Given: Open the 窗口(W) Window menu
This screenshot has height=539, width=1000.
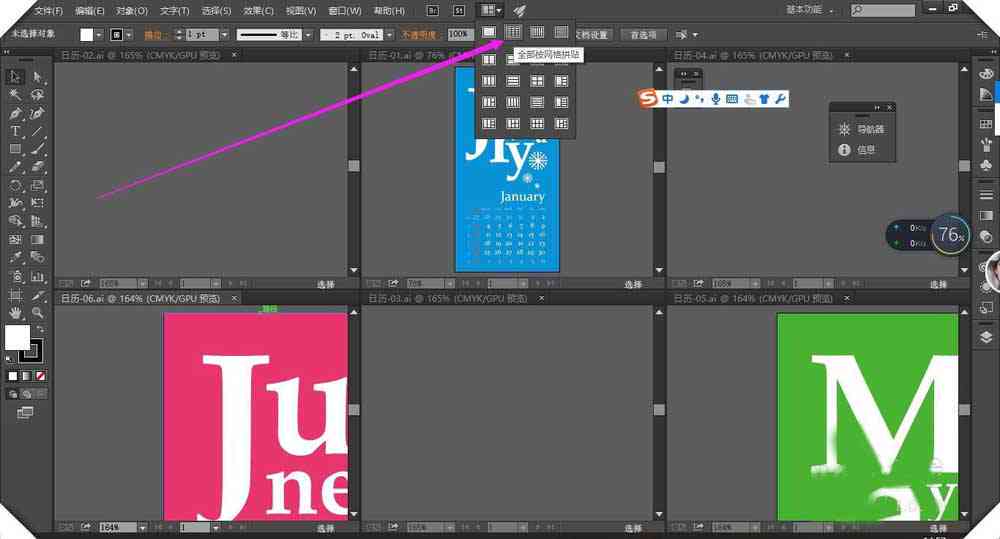Looking at the screenshot, I should point(344,11).
